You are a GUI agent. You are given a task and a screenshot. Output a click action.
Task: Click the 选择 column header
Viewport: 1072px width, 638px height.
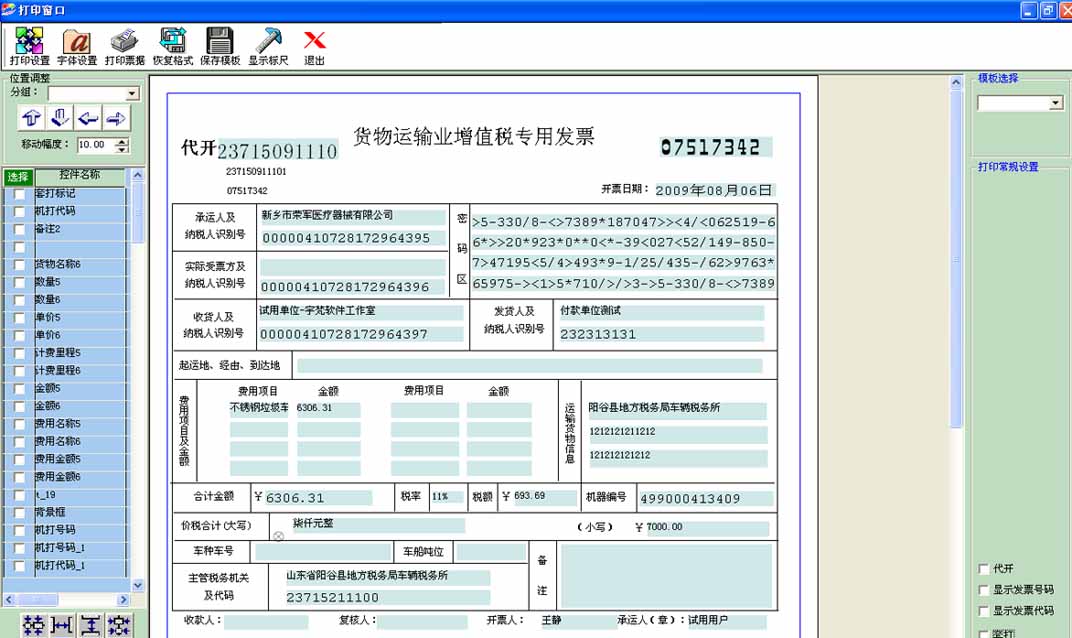click(18, 177)
